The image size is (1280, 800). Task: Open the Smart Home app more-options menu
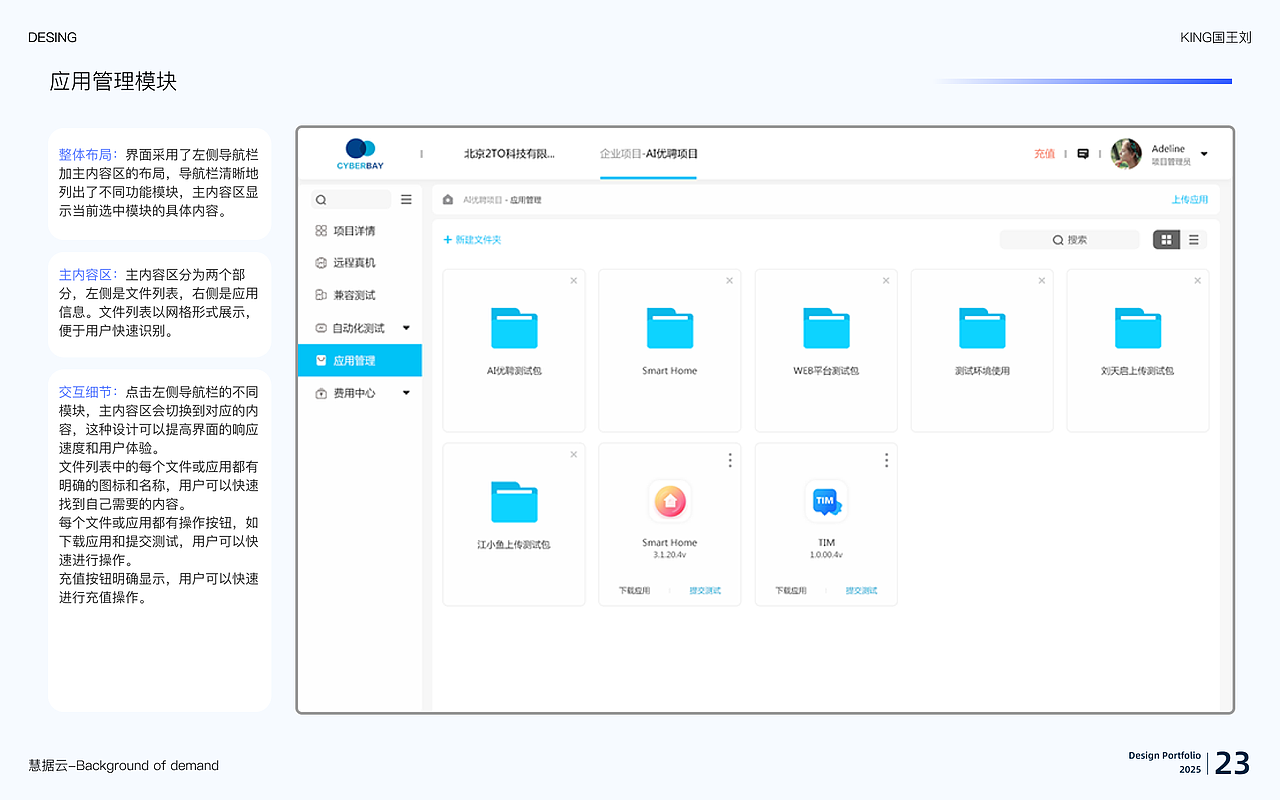pyautogui.click(x=730, y=460)
